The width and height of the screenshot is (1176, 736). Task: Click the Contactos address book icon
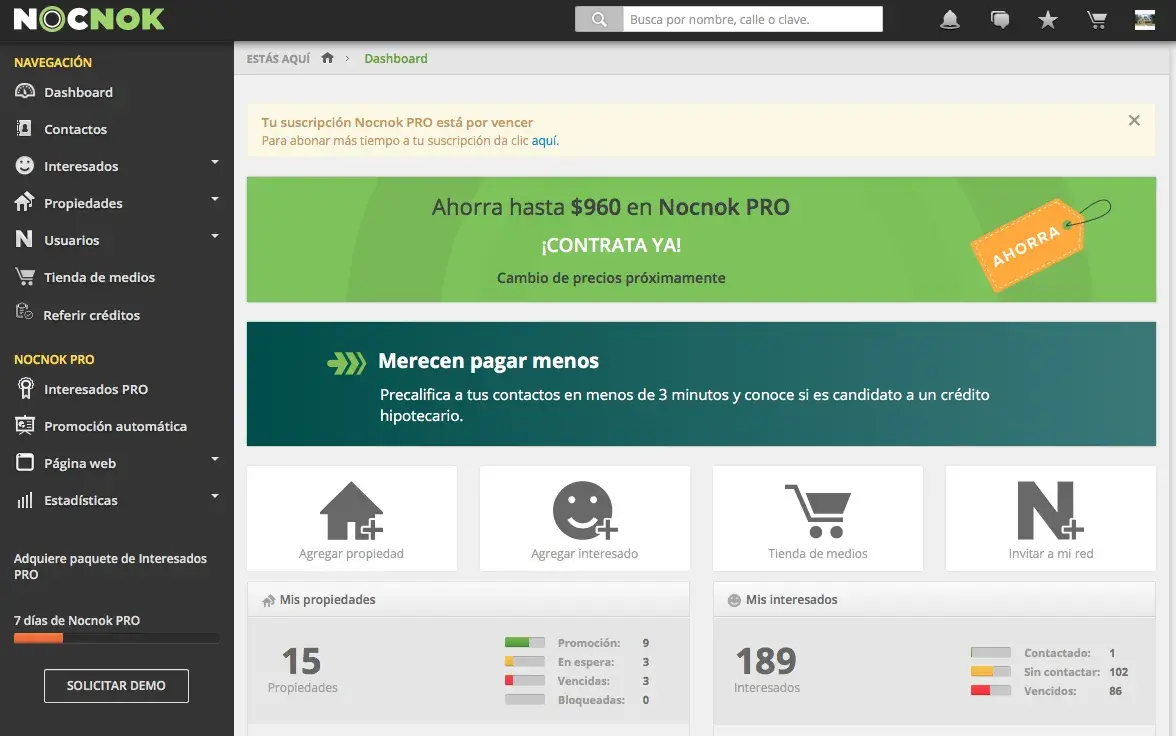tap(24, 128)
